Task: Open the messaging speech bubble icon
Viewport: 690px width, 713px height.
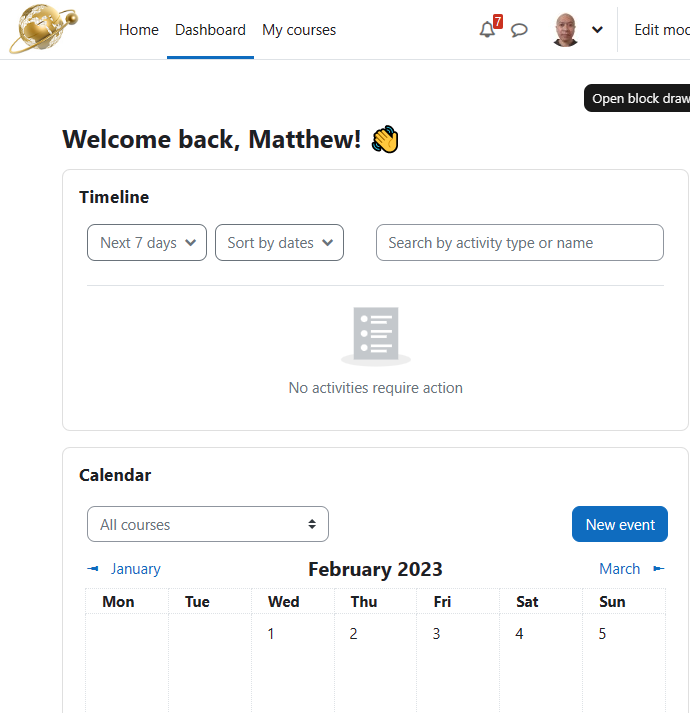Action: (x=519, y=30)
